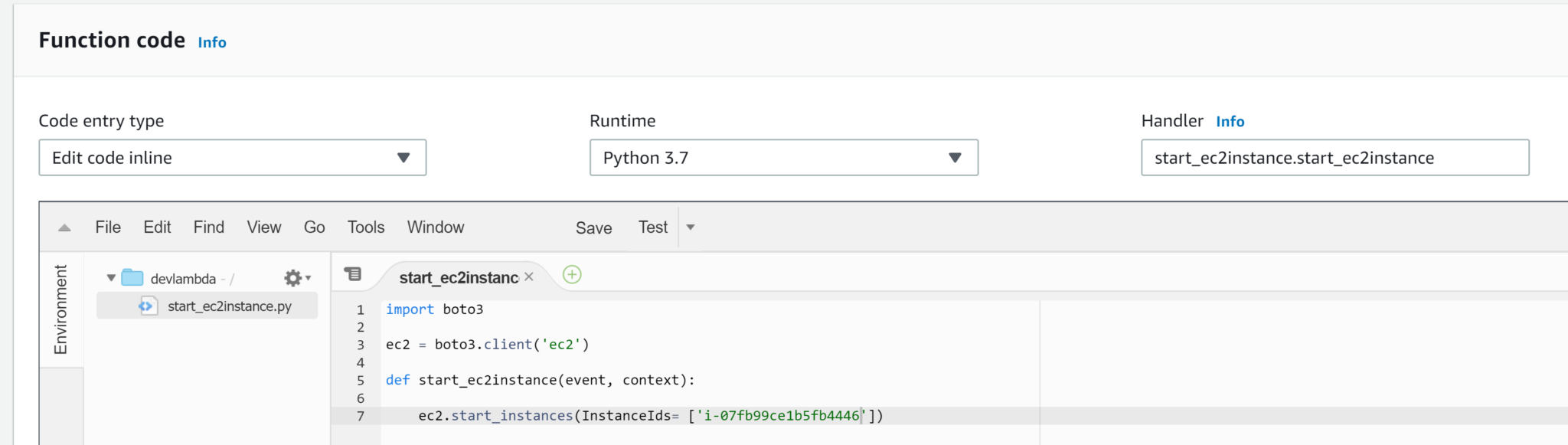Click the green plus new tab icon
The height and width of the screenshot is (445, 1568).
572,275
